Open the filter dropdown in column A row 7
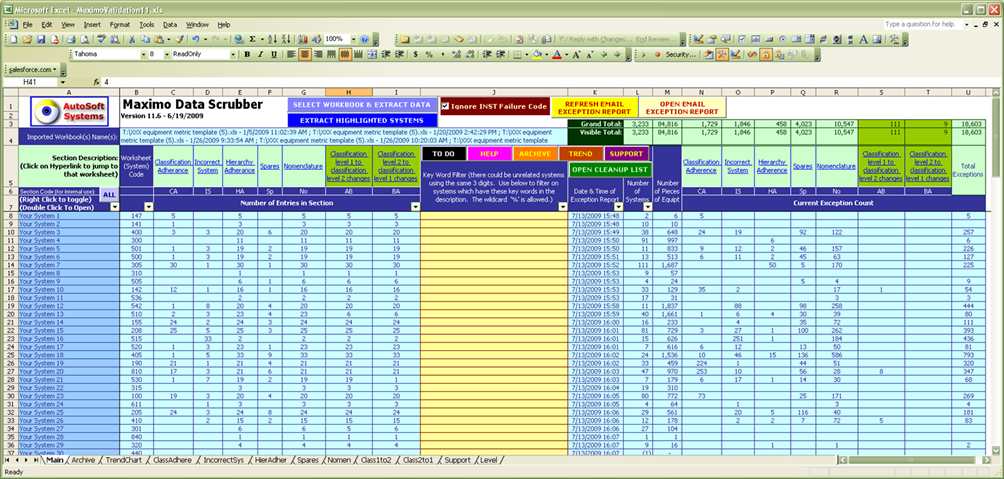This screenshot has height=479, width=1004. (113, 206)
